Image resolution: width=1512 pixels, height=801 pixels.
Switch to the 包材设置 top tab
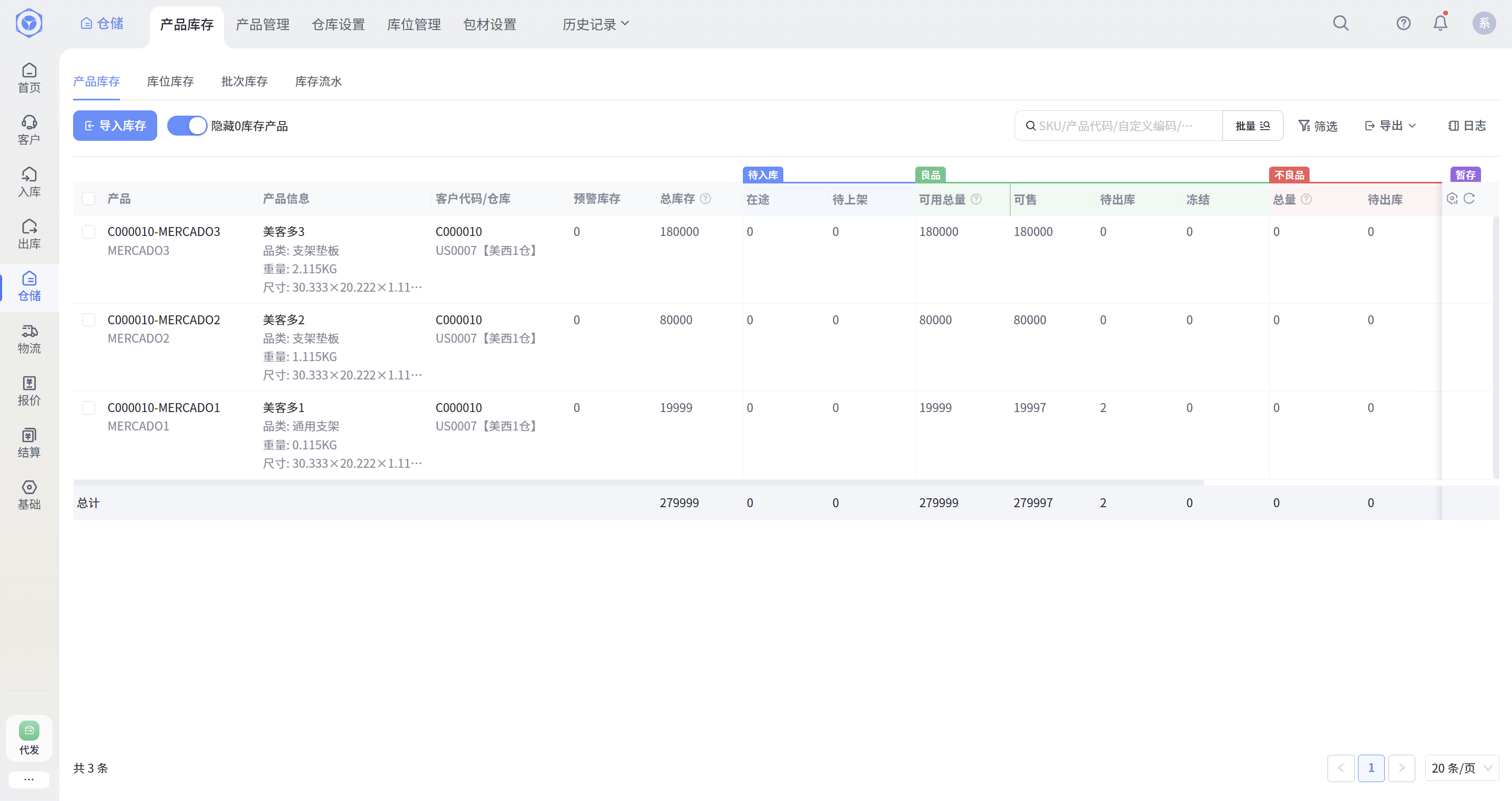[489, 25]
